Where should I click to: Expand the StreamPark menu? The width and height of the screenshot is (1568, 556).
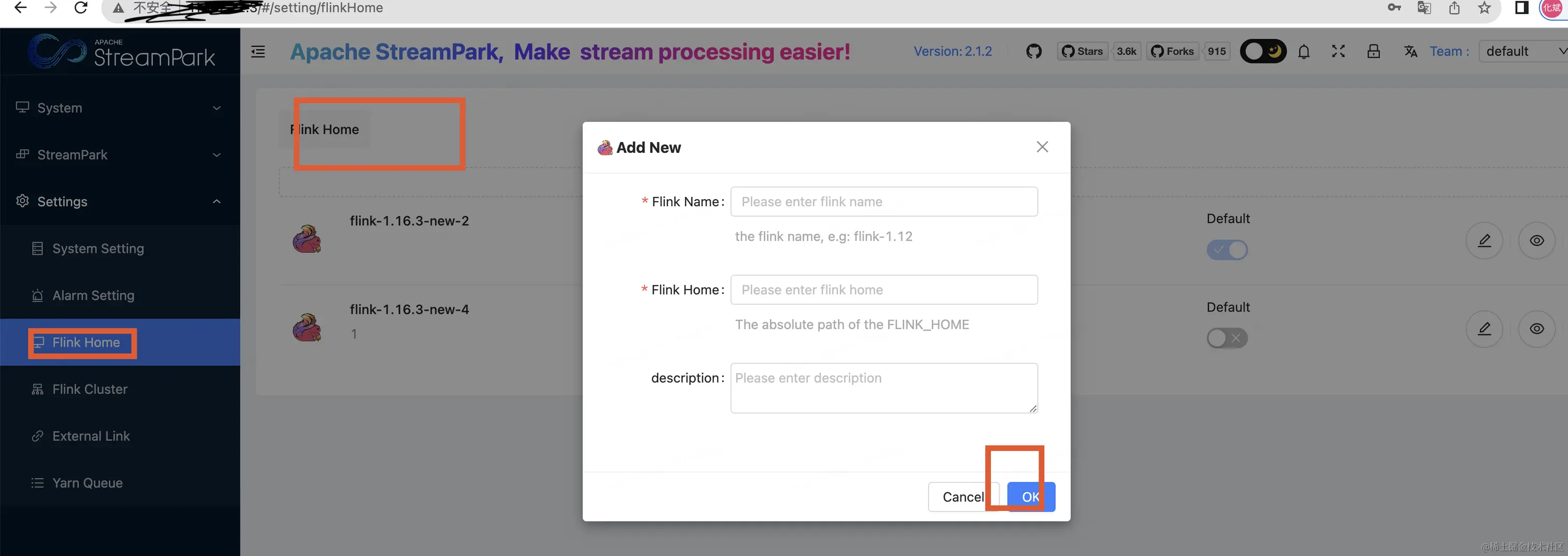pos(120,154)
